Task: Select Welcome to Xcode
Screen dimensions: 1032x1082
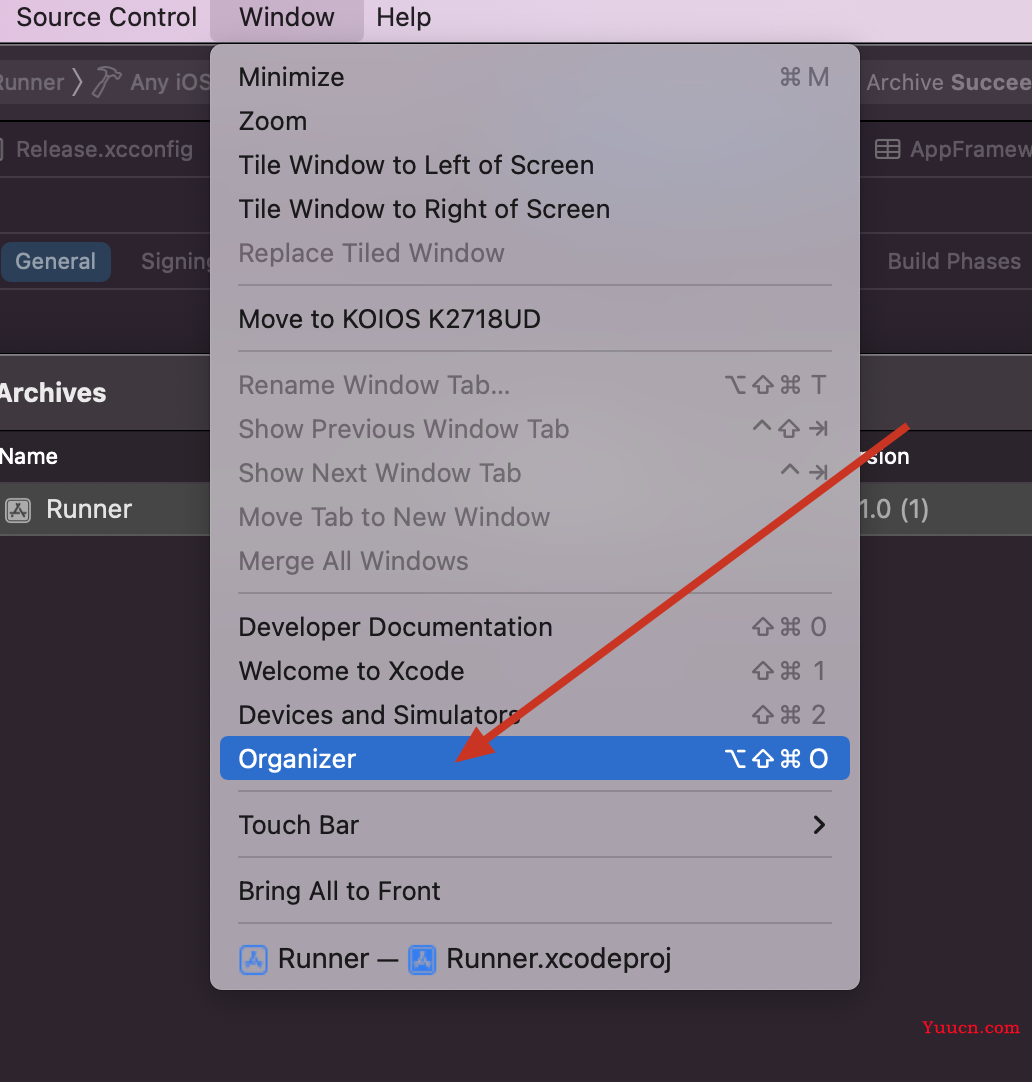Action: pos(535,671)
